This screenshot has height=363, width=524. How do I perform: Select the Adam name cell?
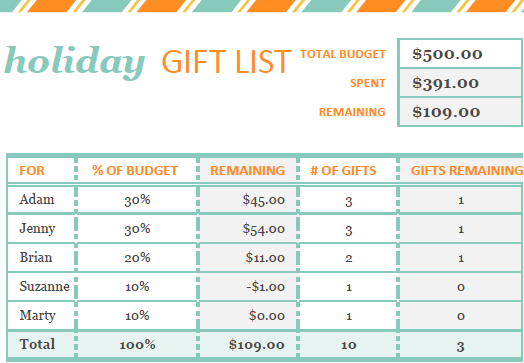pyautogui.click(x=41, y=200)
